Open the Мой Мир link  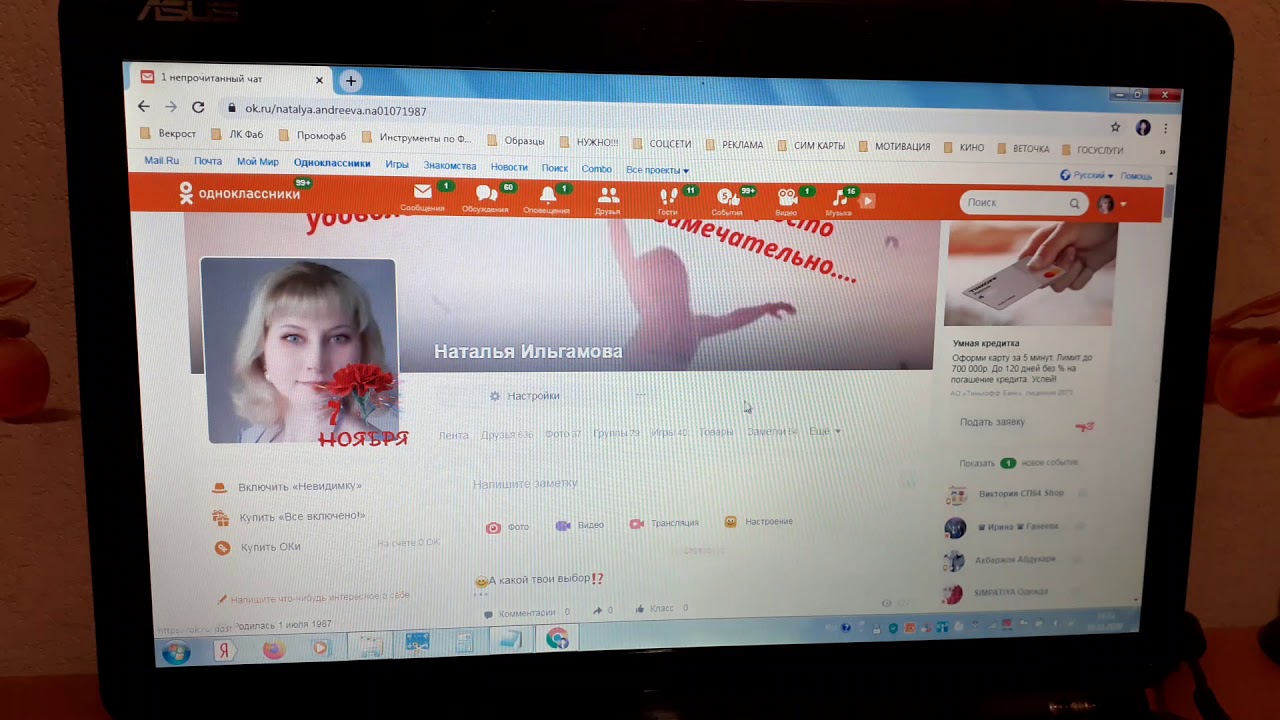[x=258, y=162]
